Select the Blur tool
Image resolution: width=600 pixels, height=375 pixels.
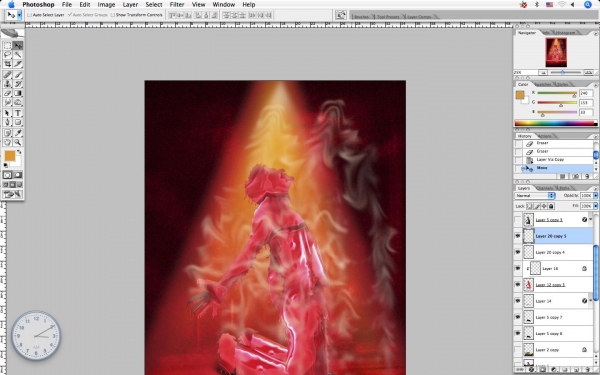coord(7,102)
